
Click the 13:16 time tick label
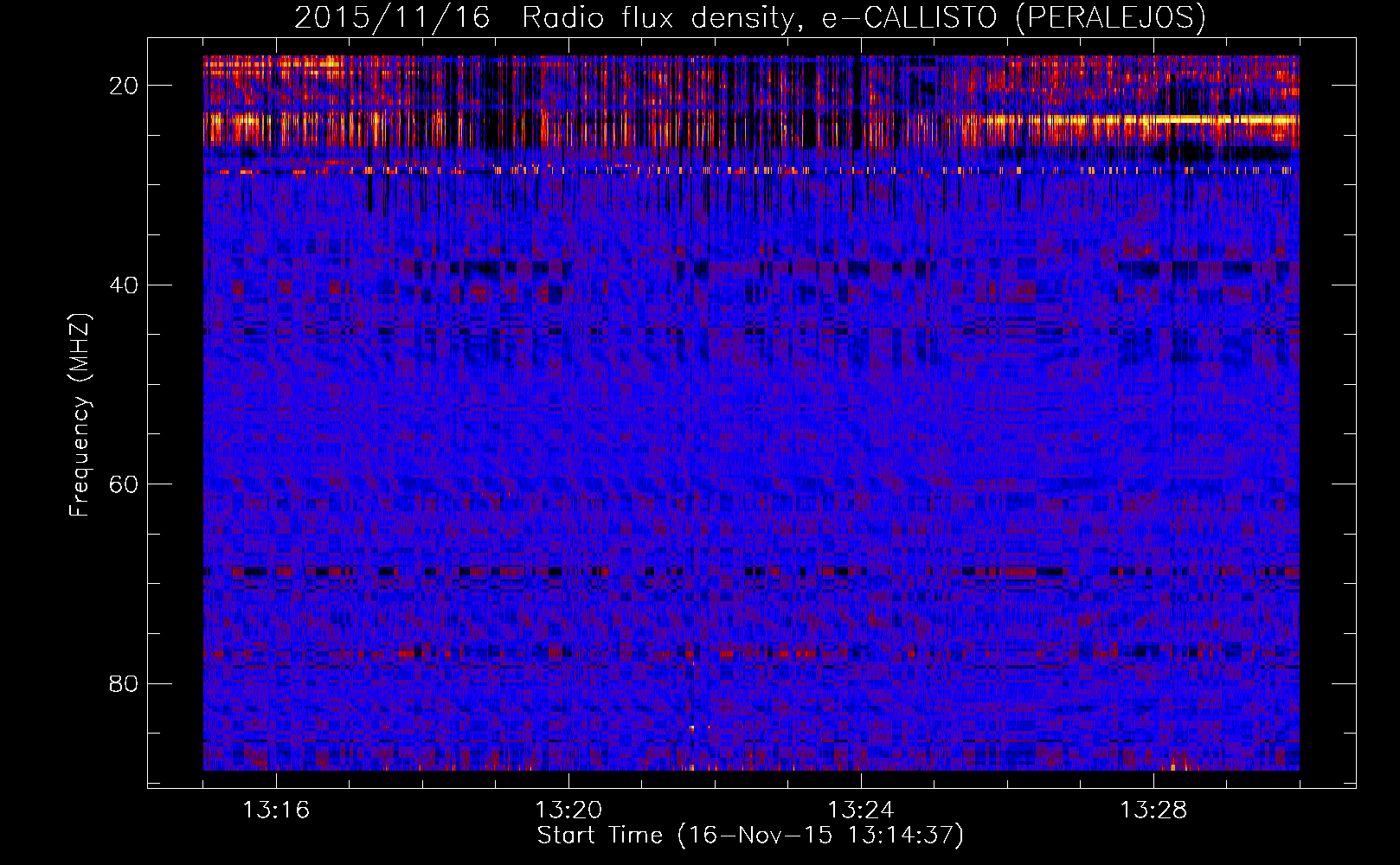[276, 811]
